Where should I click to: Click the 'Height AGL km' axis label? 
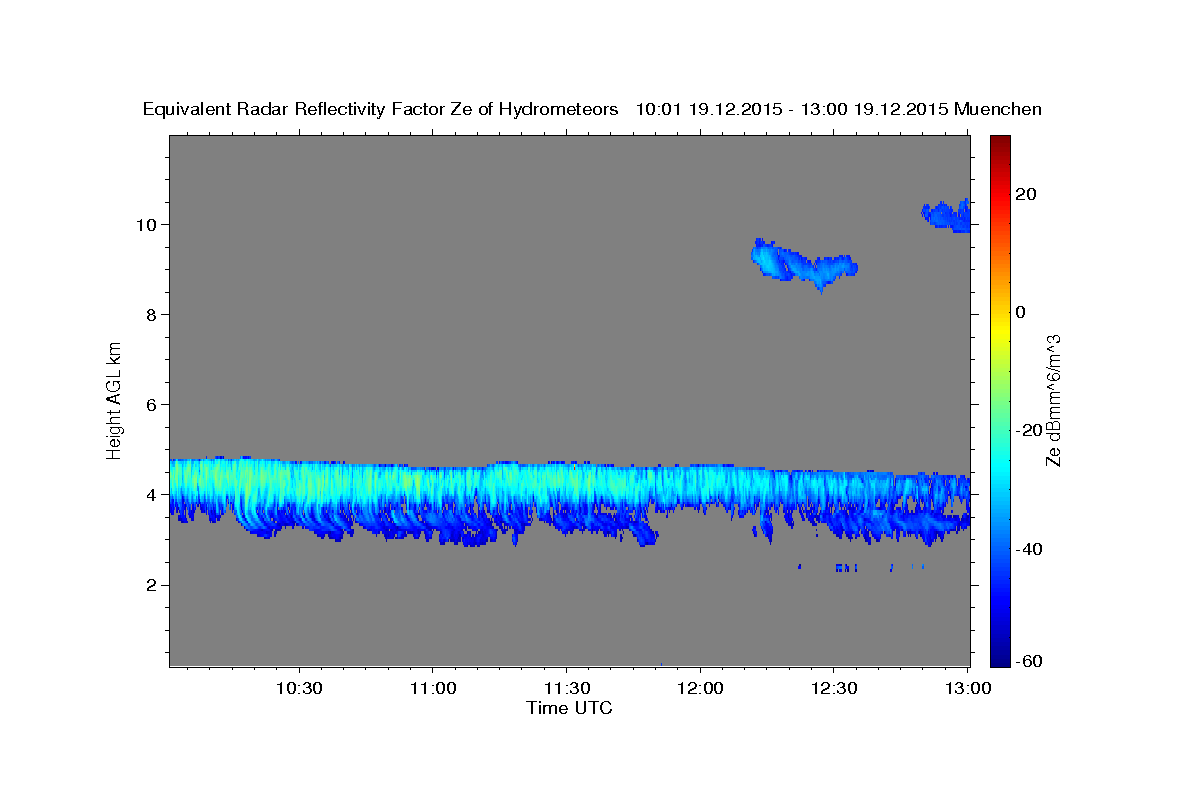[115, 400]
